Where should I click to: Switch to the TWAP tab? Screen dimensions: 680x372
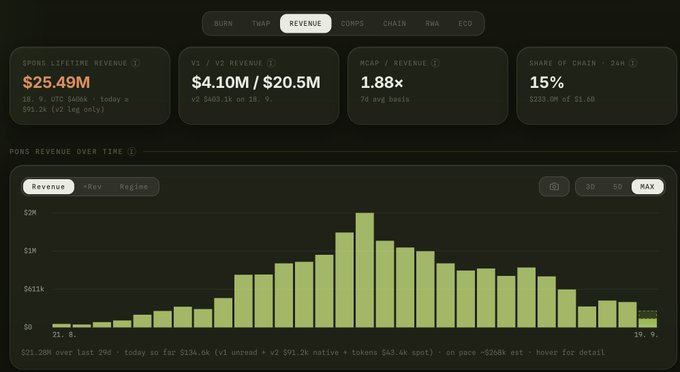[x=261, y=23]
